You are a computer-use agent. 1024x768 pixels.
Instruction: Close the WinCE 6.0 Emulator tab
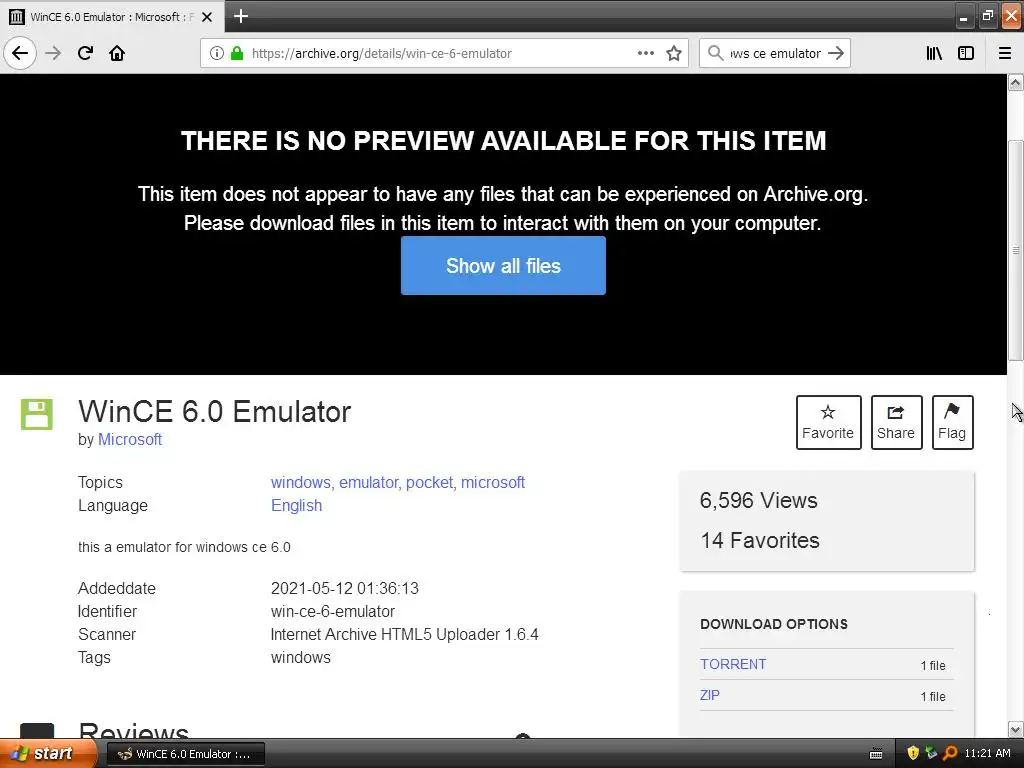tap(207, 17)
